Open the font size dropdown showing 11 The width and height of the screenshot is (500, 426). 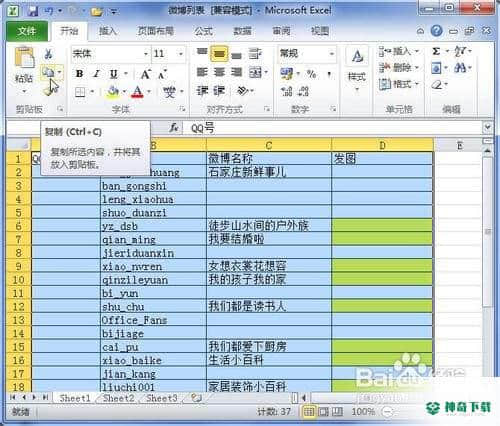click(x=180, y=54)
